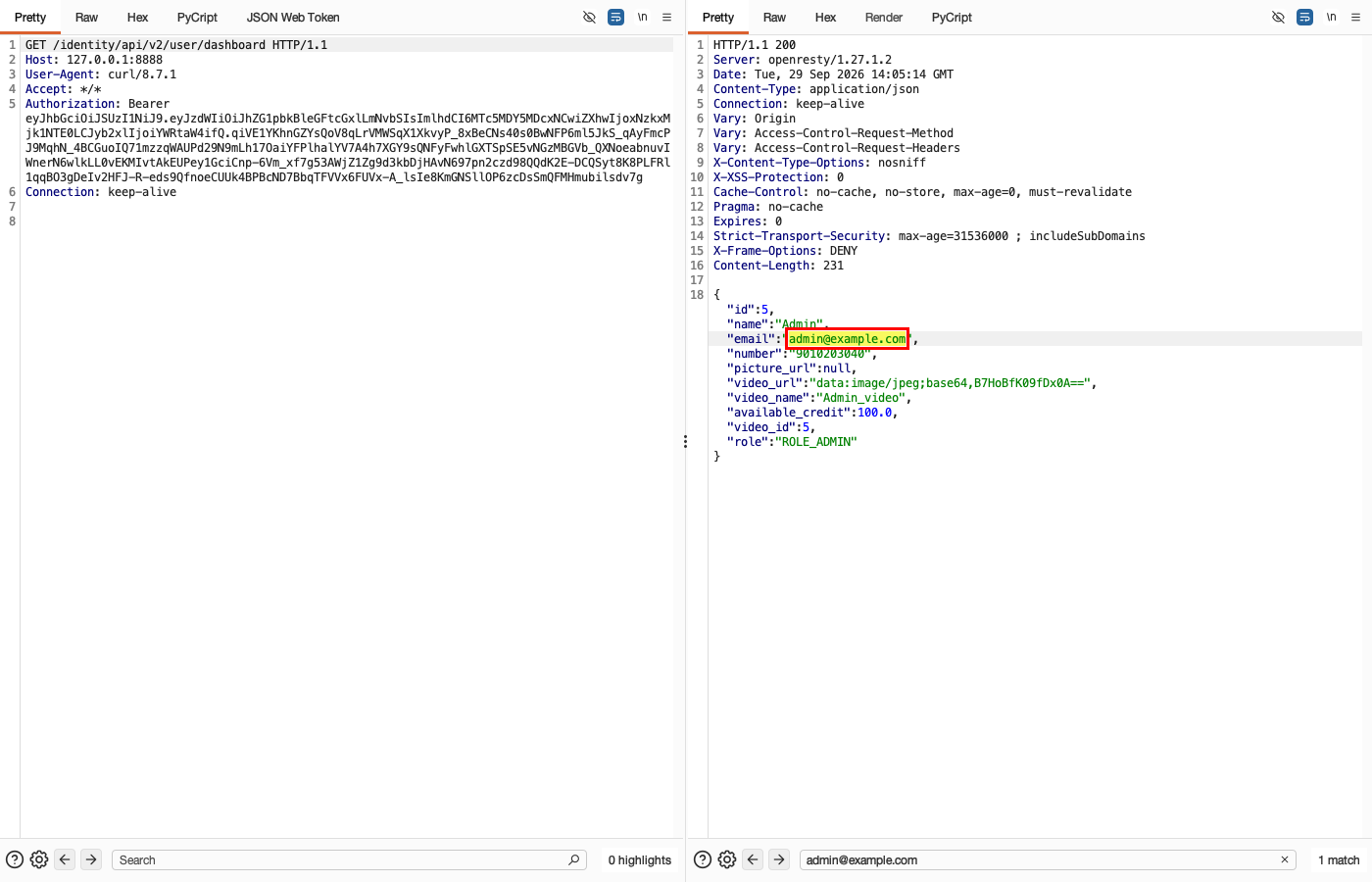The height and width of the screenshot is (882, 1372).
Task: Go to previous match in request search
Action: coord(65,859)
